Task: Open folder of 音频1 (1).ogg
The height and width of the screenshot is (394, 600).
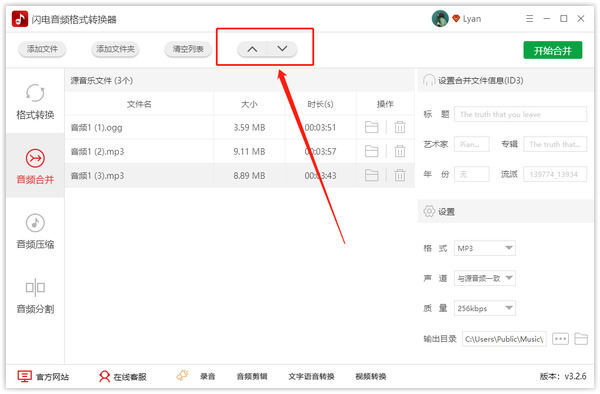Action: tap(372, 127)
